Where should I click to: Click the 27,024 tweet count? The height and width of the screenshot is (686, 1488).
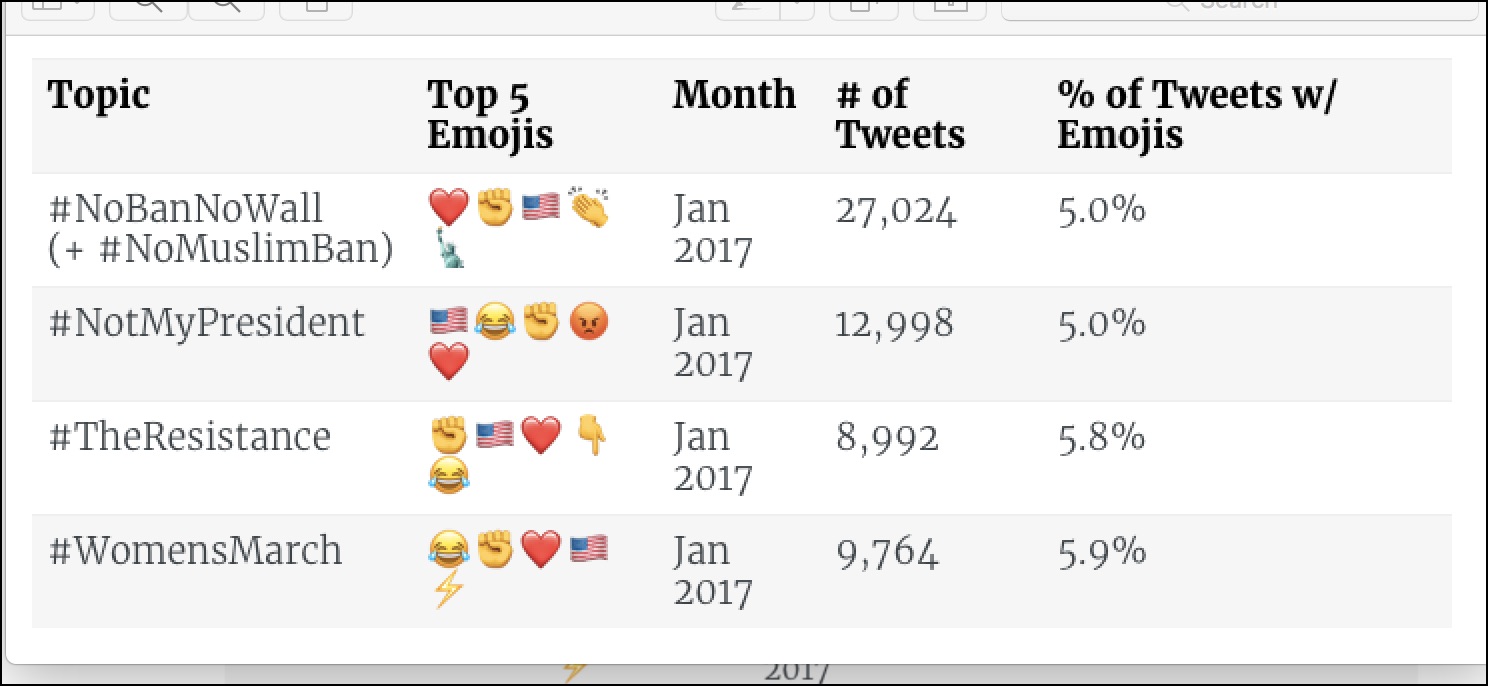(x=896, y=212)
